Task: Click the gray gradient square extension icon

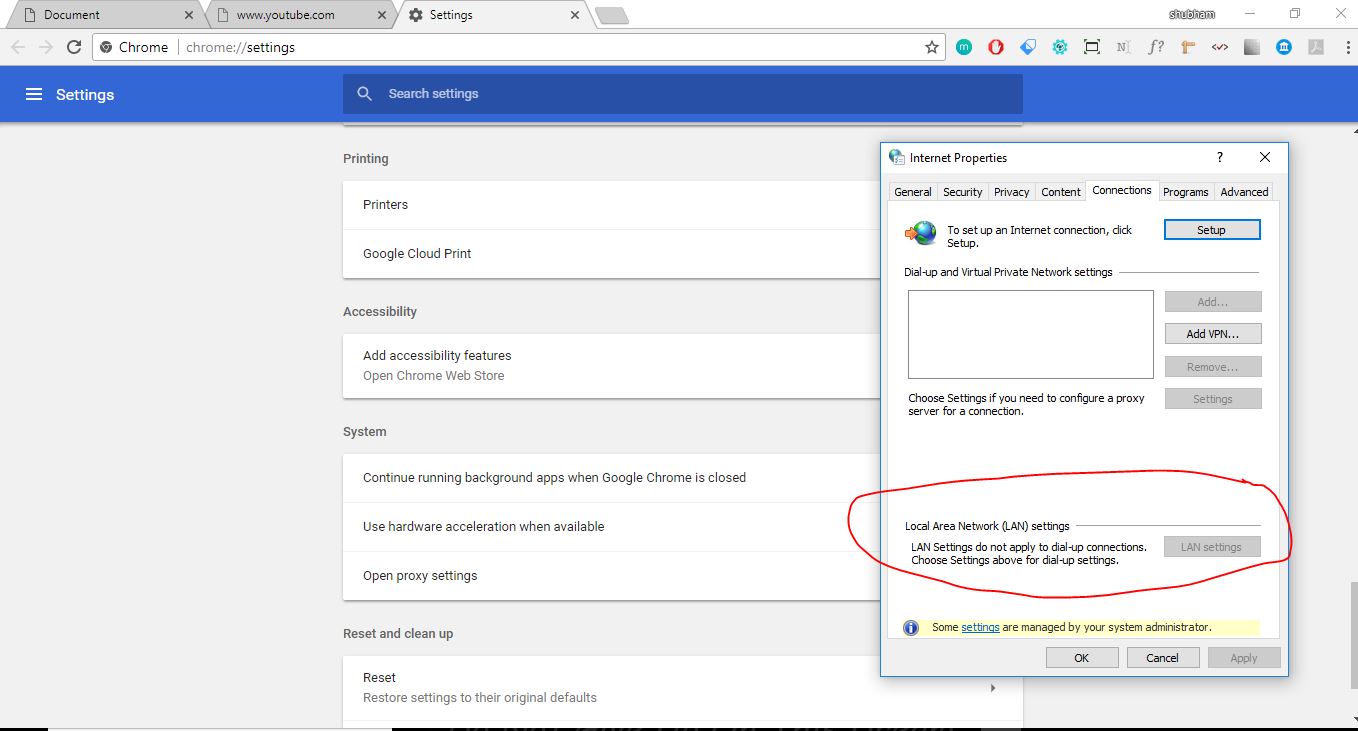Action: (x=1252, y=47)
